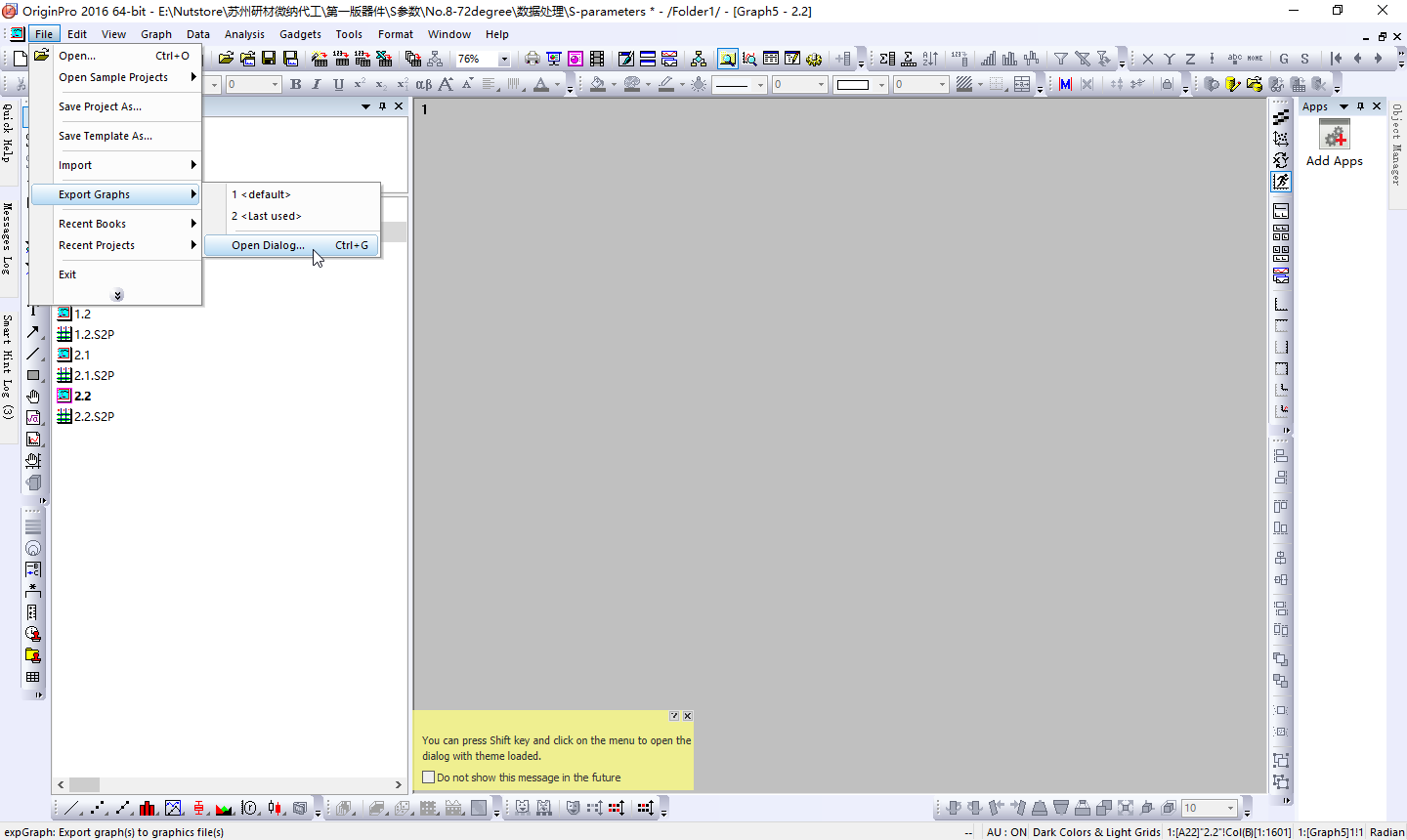The image size is (1407, 840).
Task: Check Do not show this message
Action: pyautogui.click(x=428, y=777)
